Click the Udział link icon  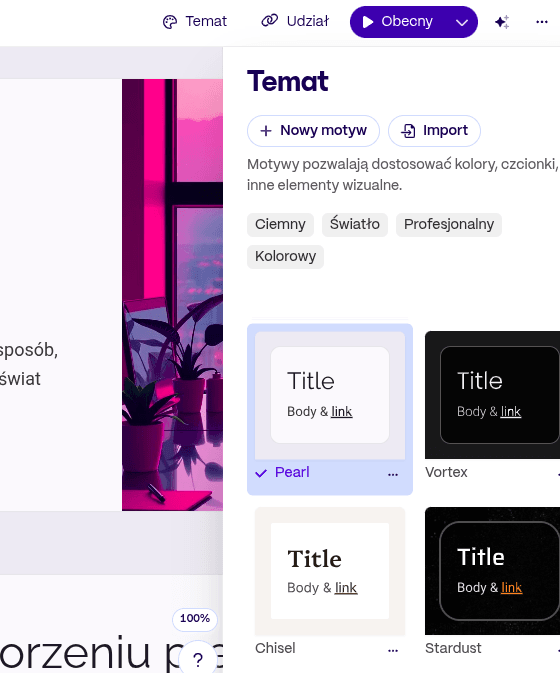tap(269, 21)
